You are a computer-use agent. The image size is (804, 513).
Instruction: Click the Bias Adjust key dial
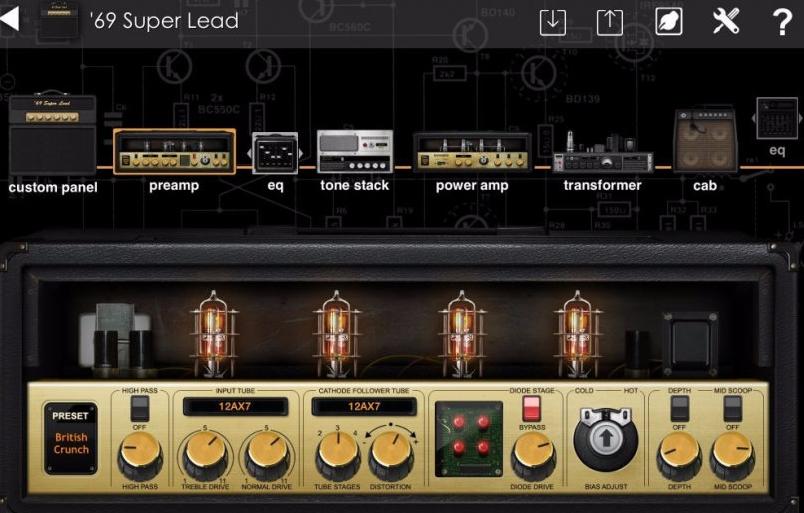[x=606, y=439]
